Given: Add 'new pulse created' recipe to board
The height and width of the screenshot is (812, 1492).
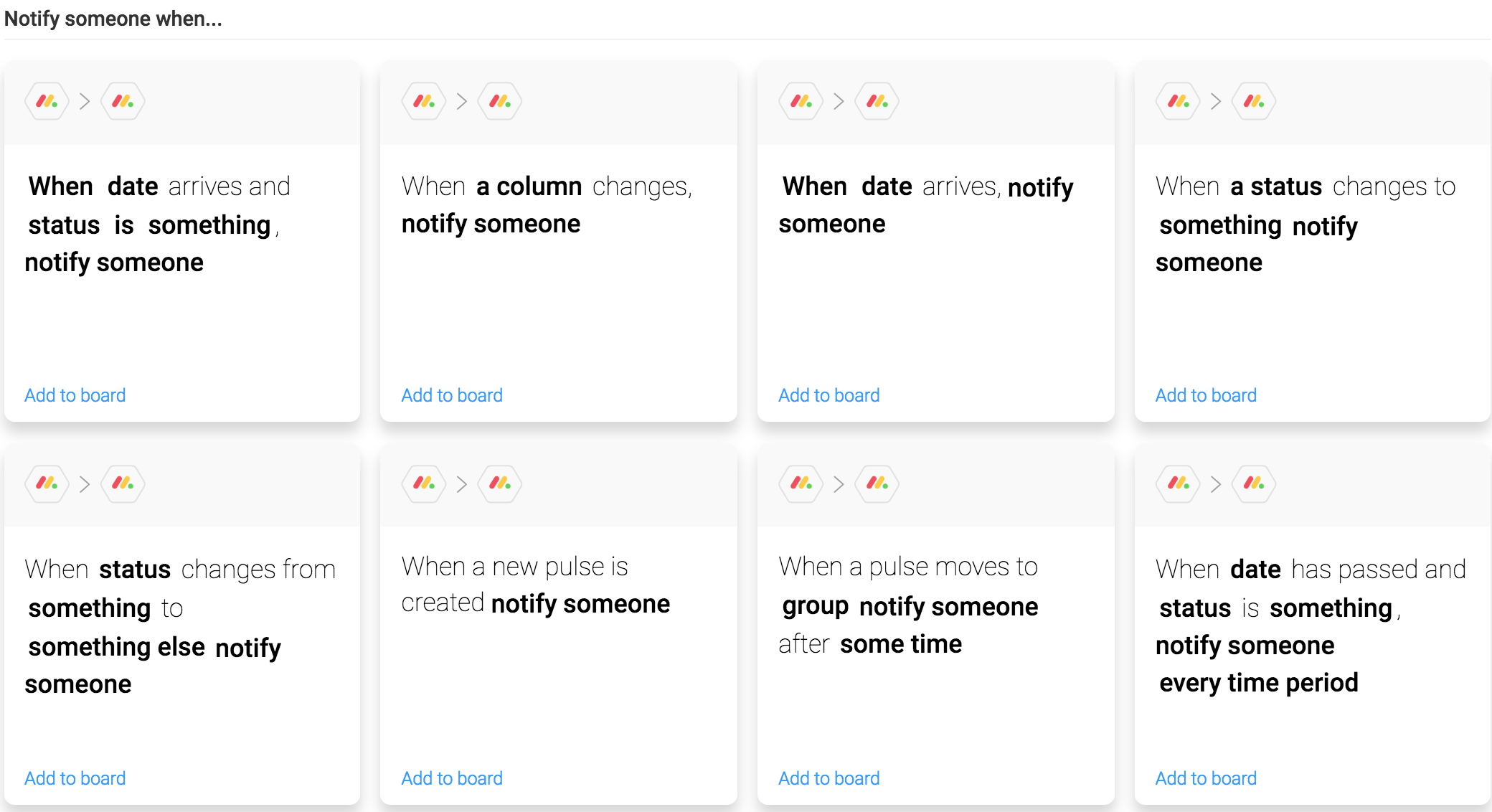Looking at the screenshot, I should click(452, 778).
